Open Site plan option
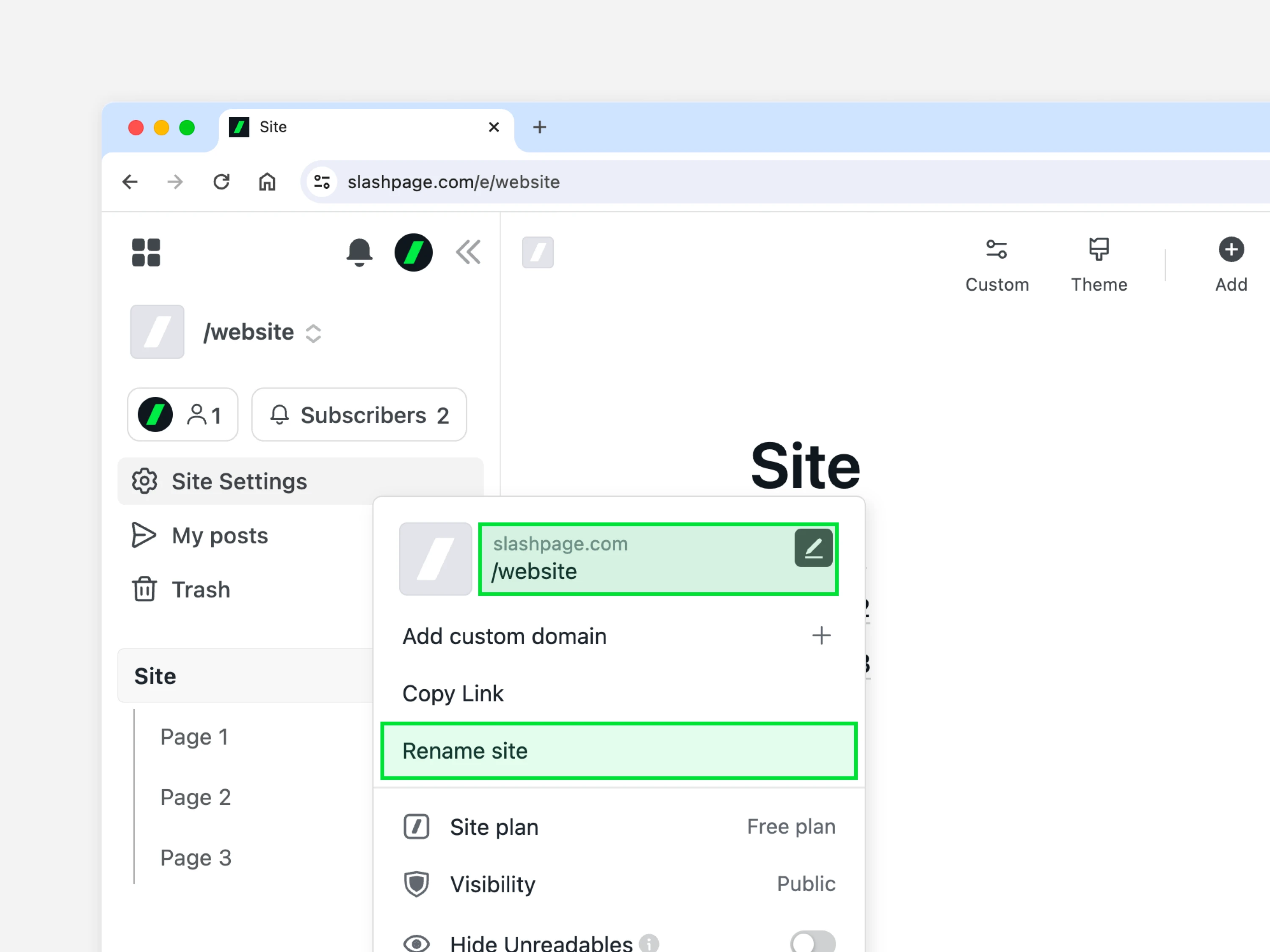 (x=619, y=827)
